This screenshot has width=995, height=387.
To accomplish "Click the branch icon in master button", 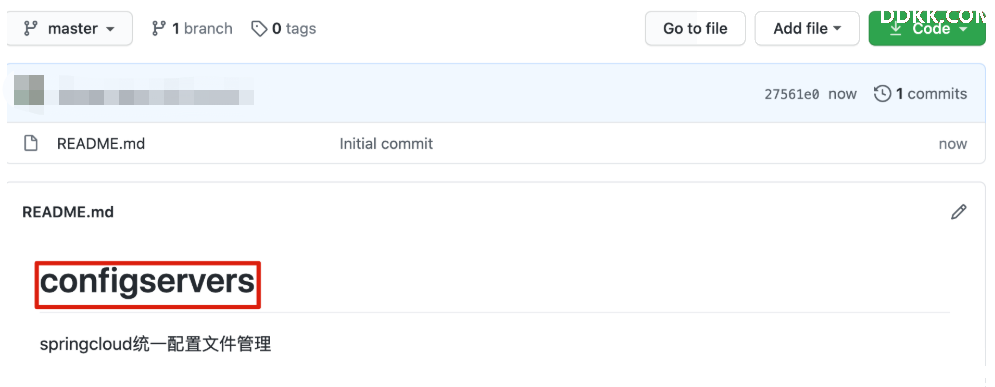I will click(30, 29).
